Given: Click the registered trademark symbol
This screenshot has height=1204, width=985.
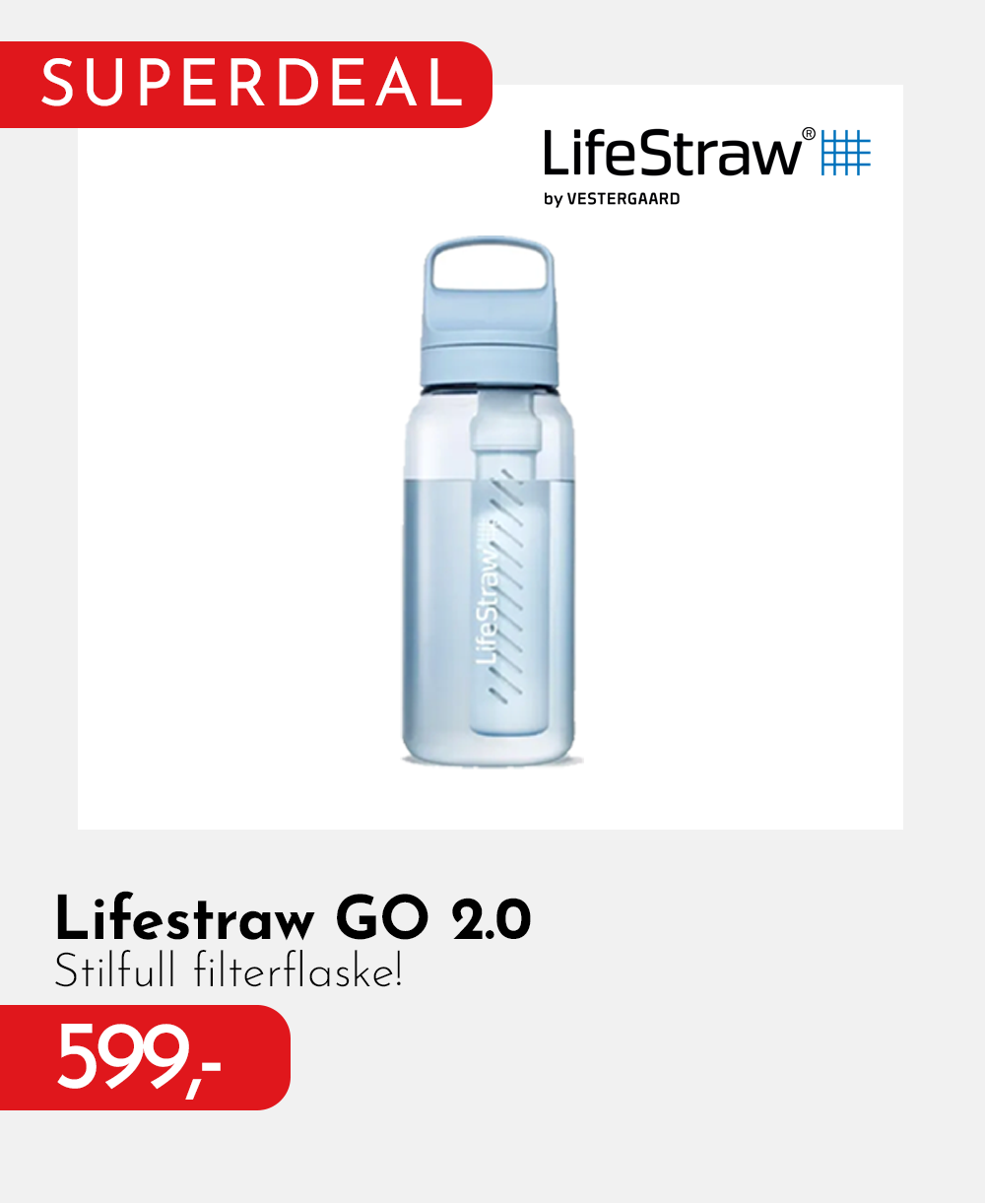Looking at the screenshot, I should point(809,135).
